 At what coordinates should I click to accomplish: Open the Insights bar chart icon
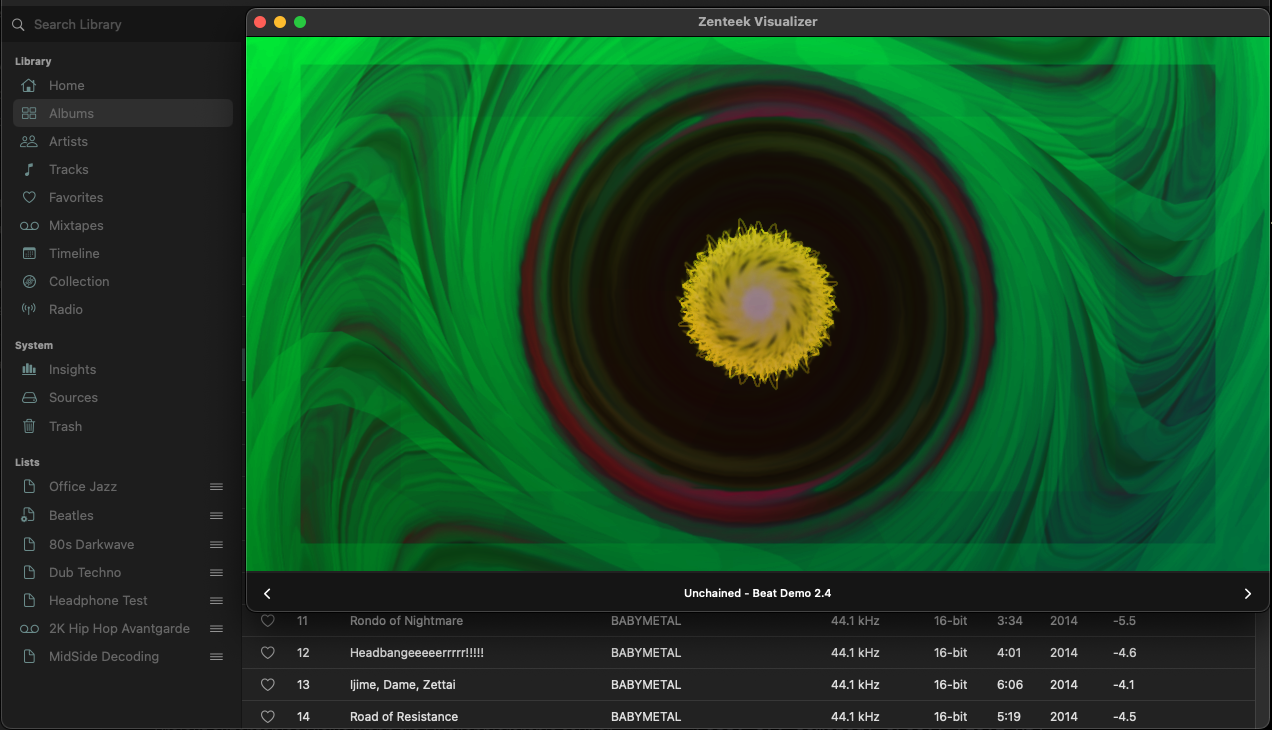click(x=29, y=370)
